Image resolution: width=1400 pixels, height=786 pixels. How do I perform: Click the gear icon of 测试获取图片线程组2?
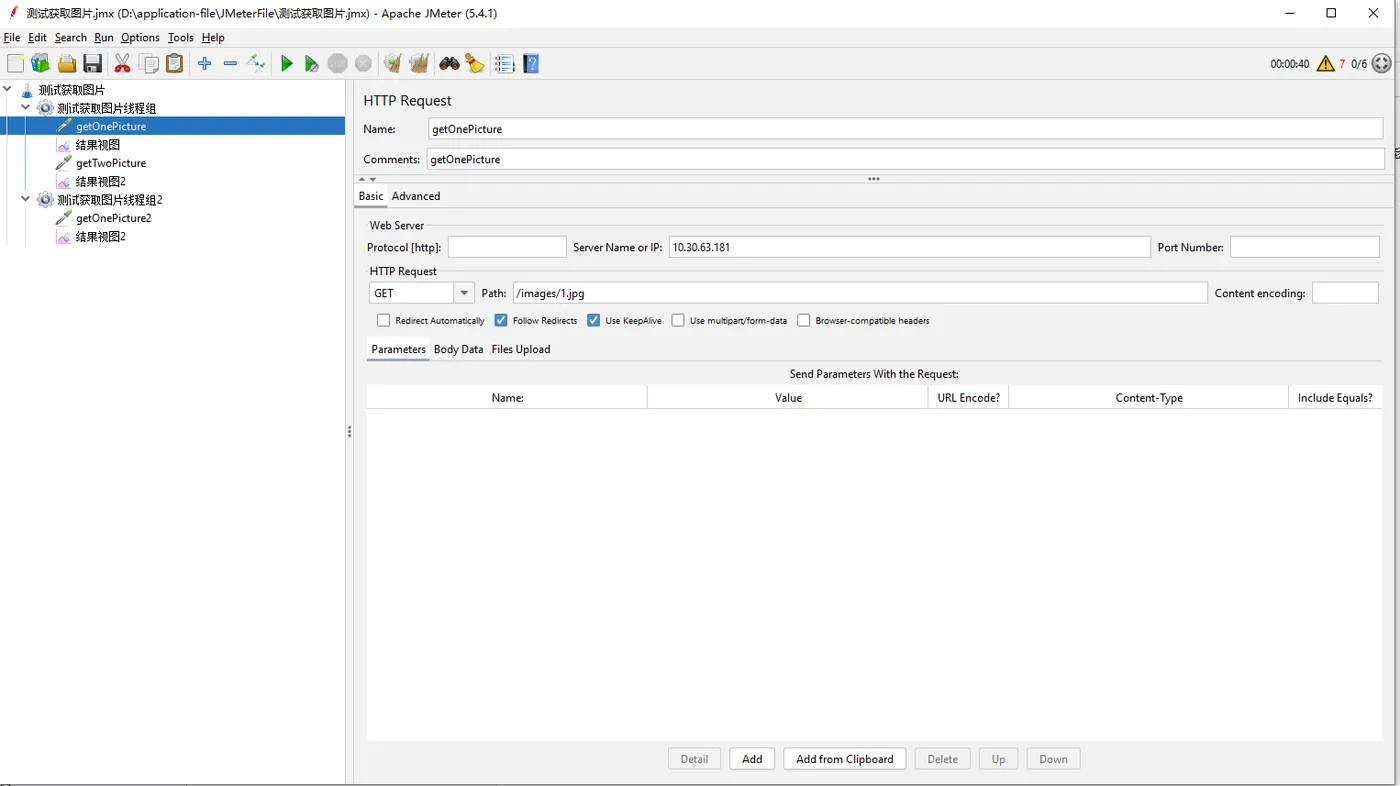point(45,200)
